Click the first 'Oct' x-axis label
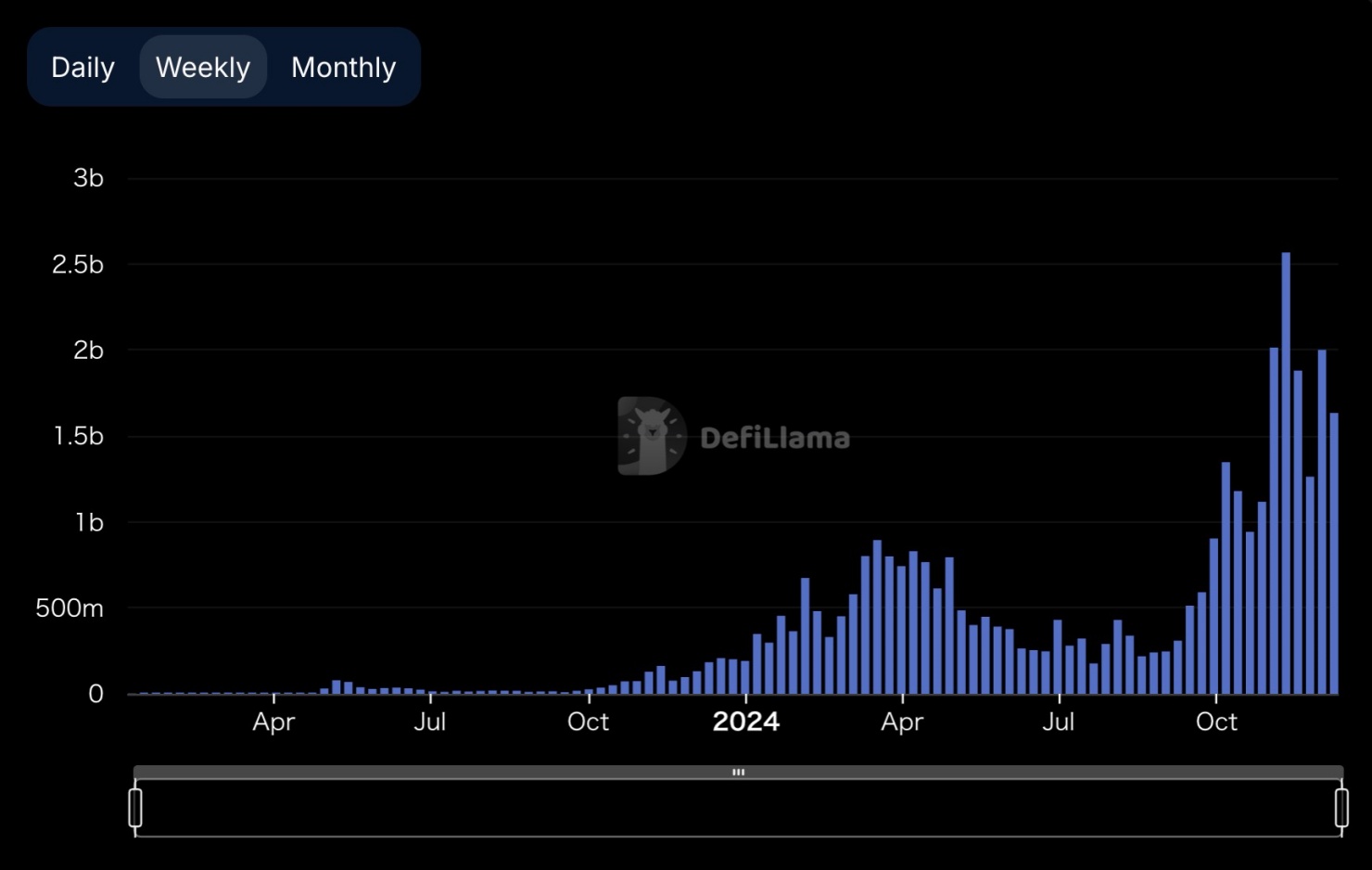 click(588, 722)
